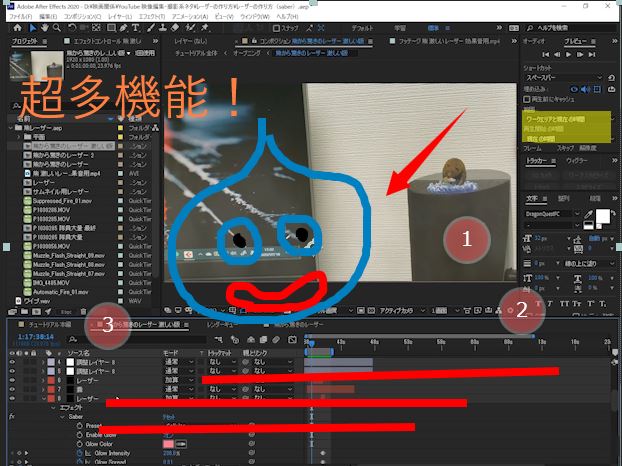Open the Layer (L) menu
622x466 pixels.
tap(120, 17)
